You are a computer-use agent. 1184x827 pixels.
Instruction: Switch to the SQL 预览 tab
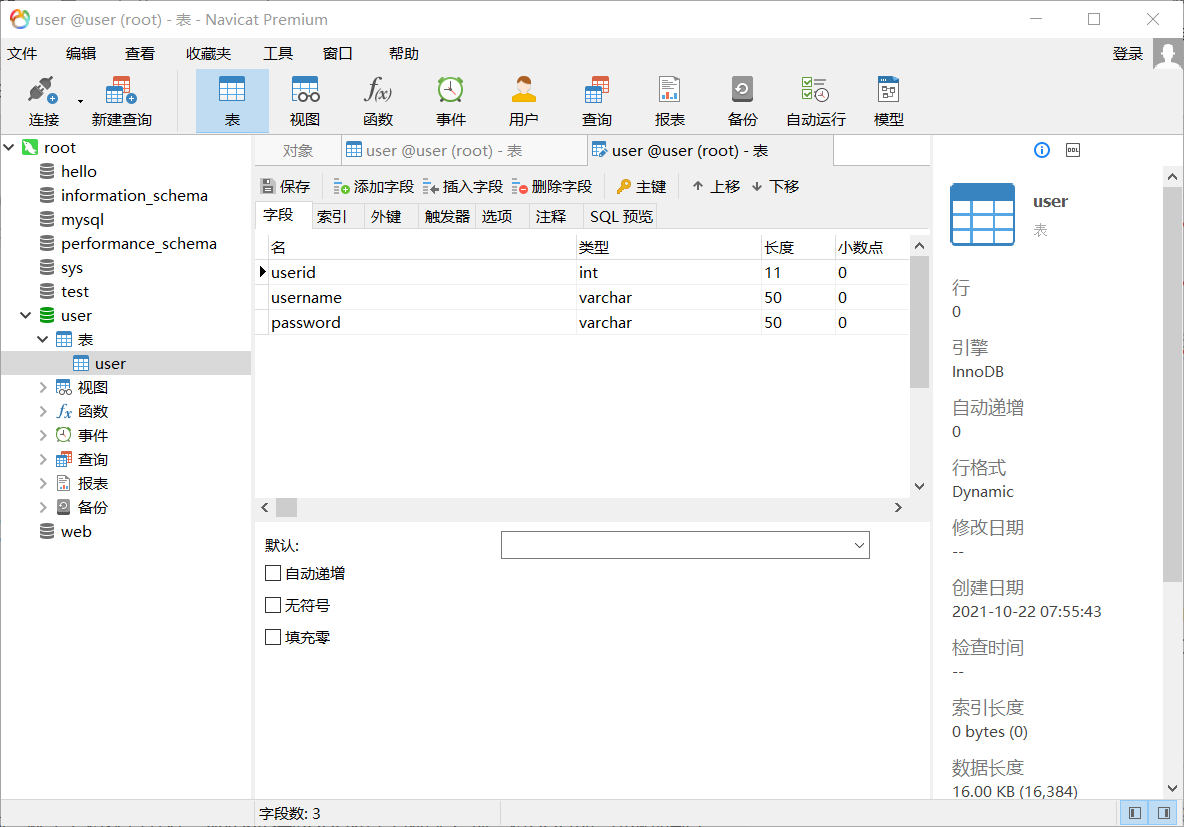point(621,217)
